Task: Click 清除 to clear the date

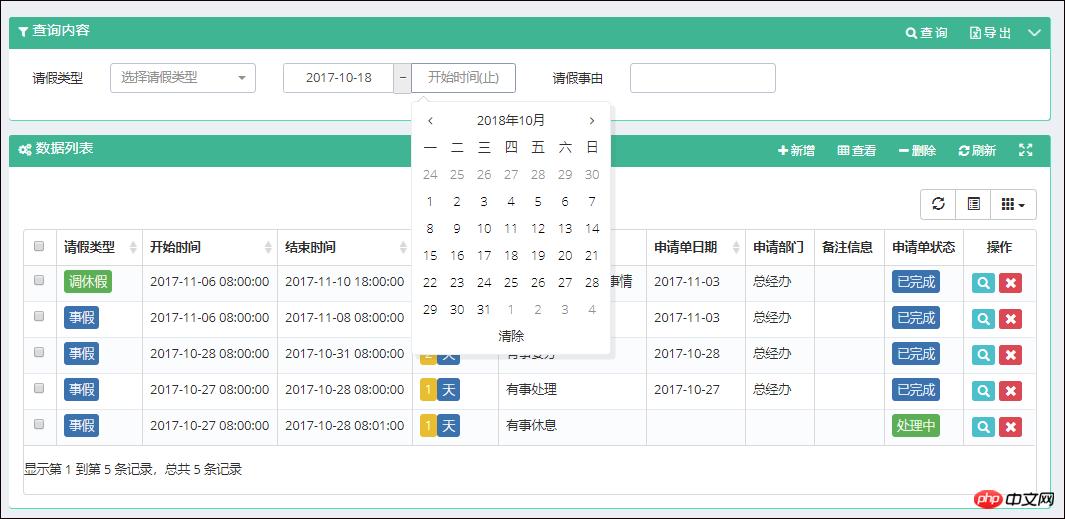Action: (x=511, y=336)
